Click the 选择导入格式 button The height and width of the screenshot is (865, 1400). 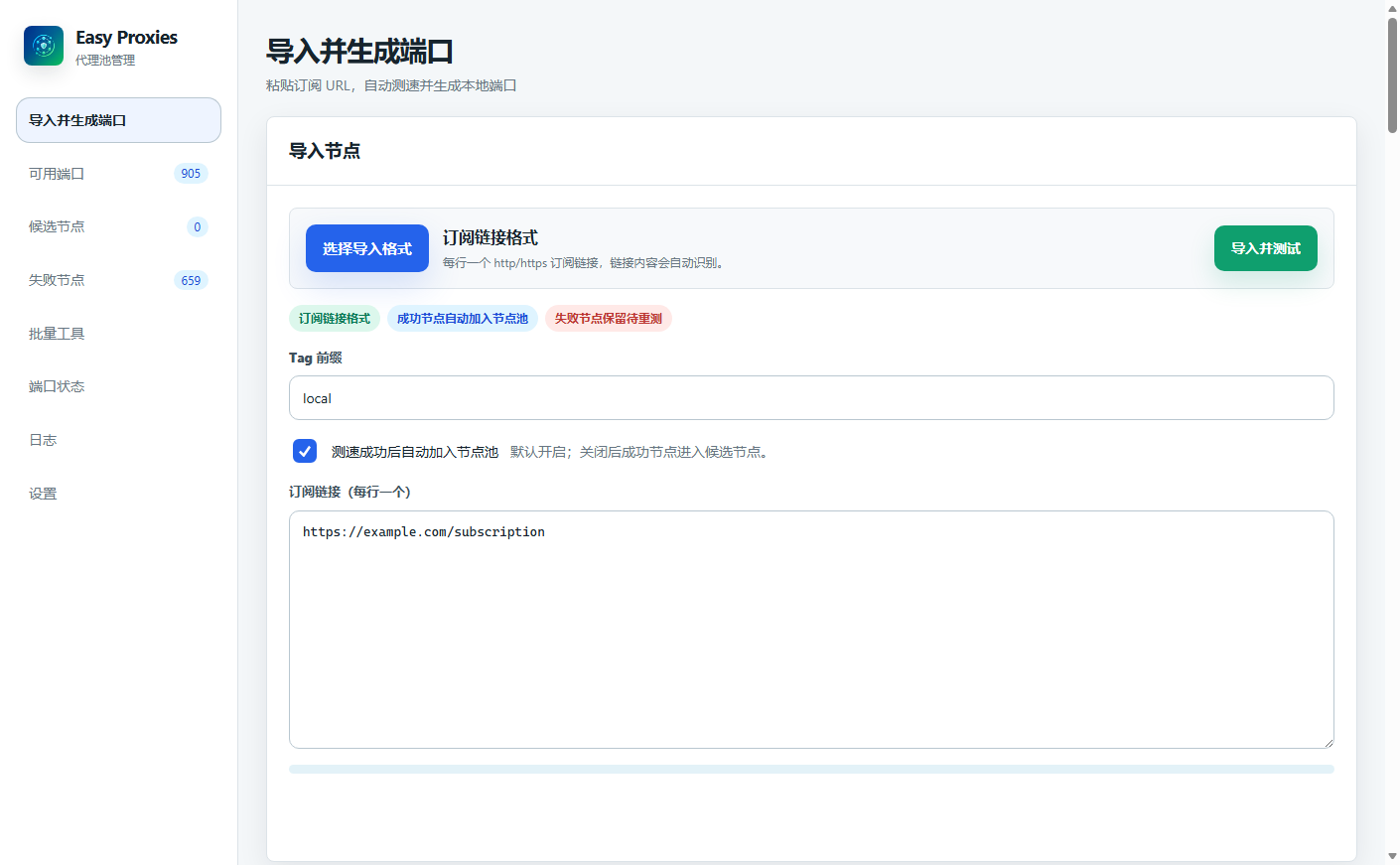pos(367,248)
